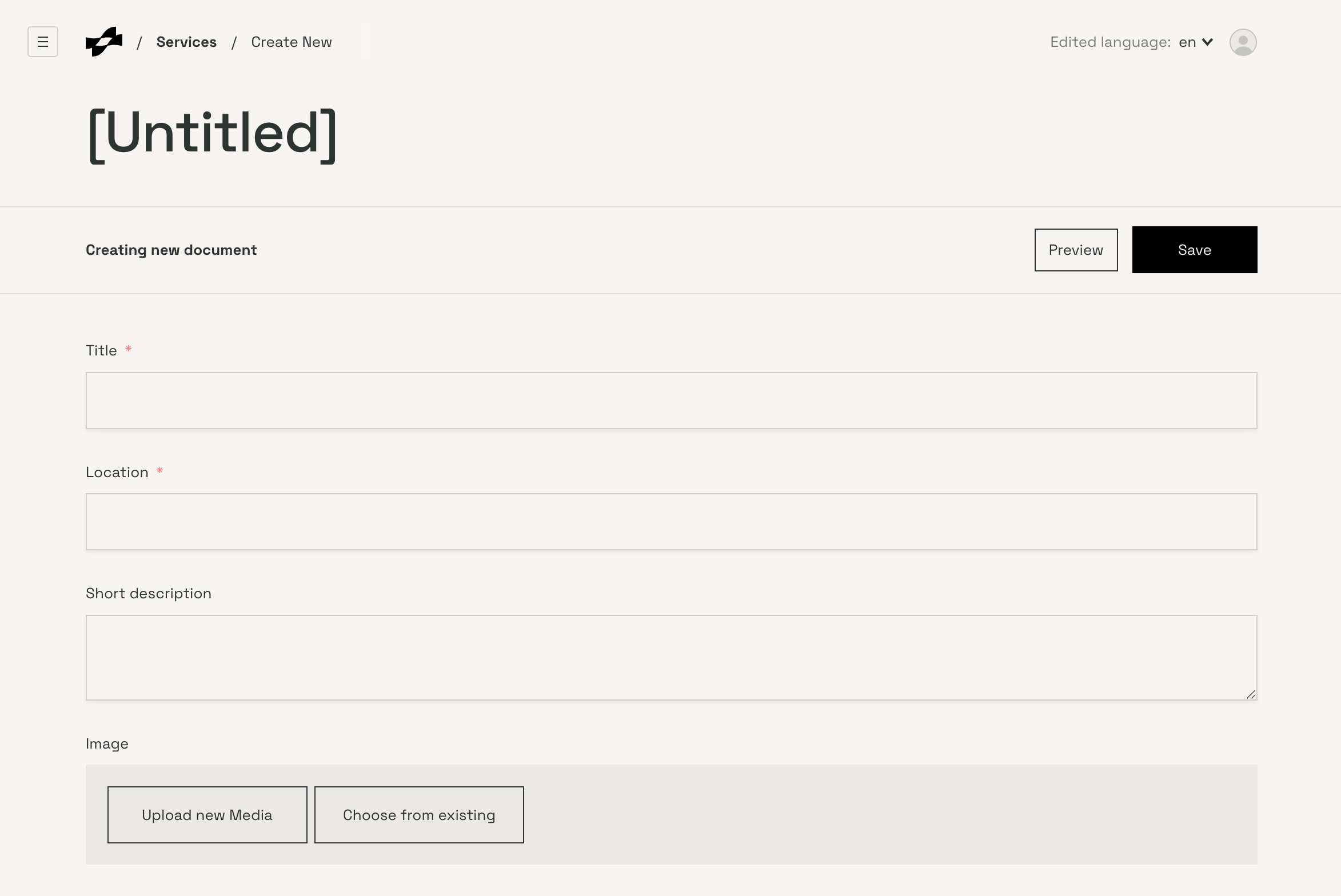Image resolution: width=1341 pixels, height=896 pixels.
Task: Focus the Title input field
Action: (x=672, y=401)
